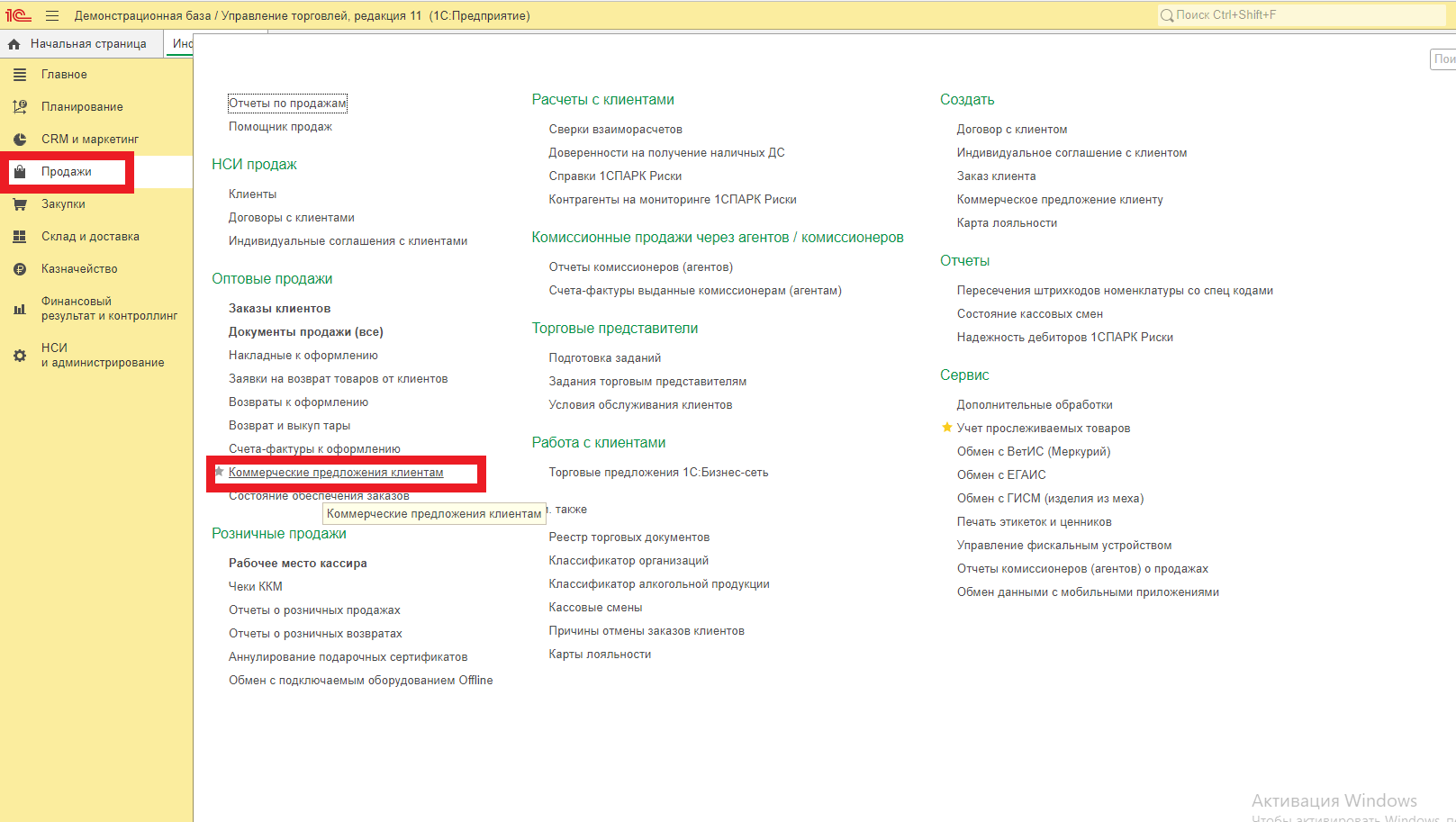Click the 1C logo icon

coord(18,15)
